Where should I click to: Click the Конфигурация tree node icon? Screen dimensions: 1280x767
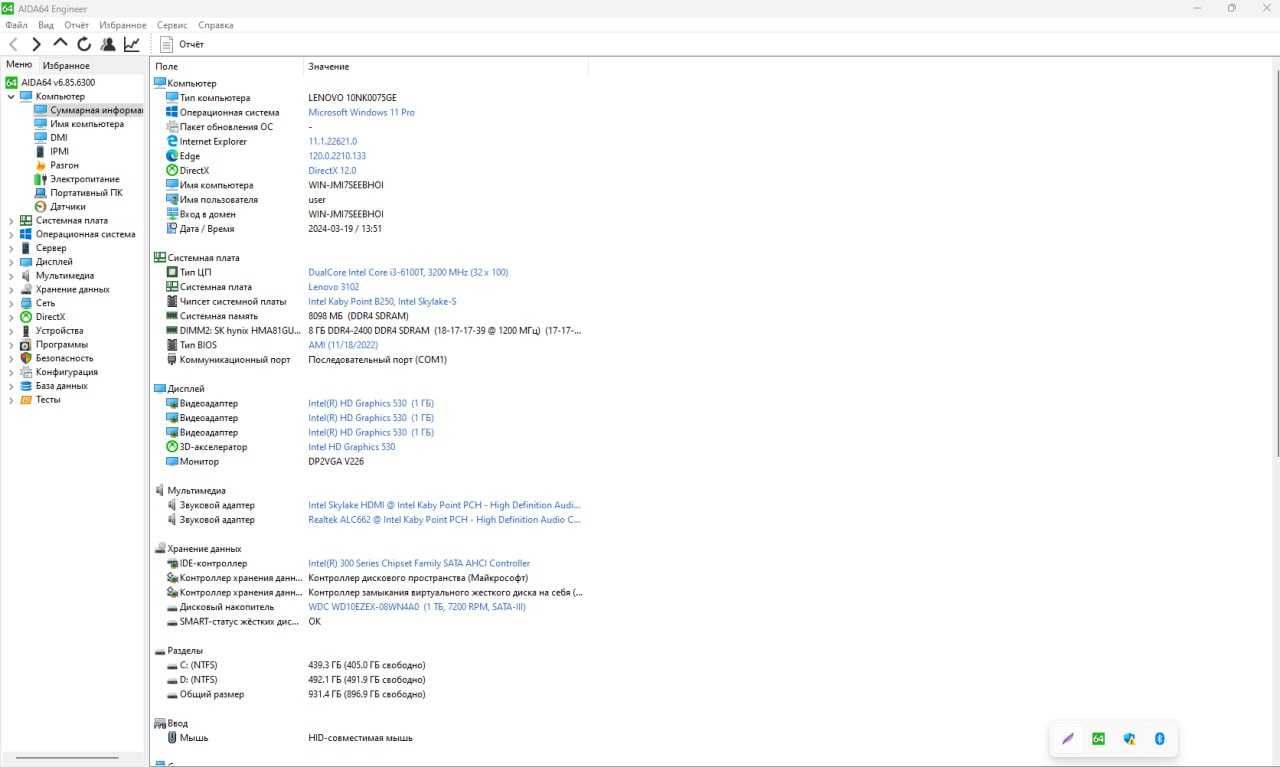click(x=26, y=372)
